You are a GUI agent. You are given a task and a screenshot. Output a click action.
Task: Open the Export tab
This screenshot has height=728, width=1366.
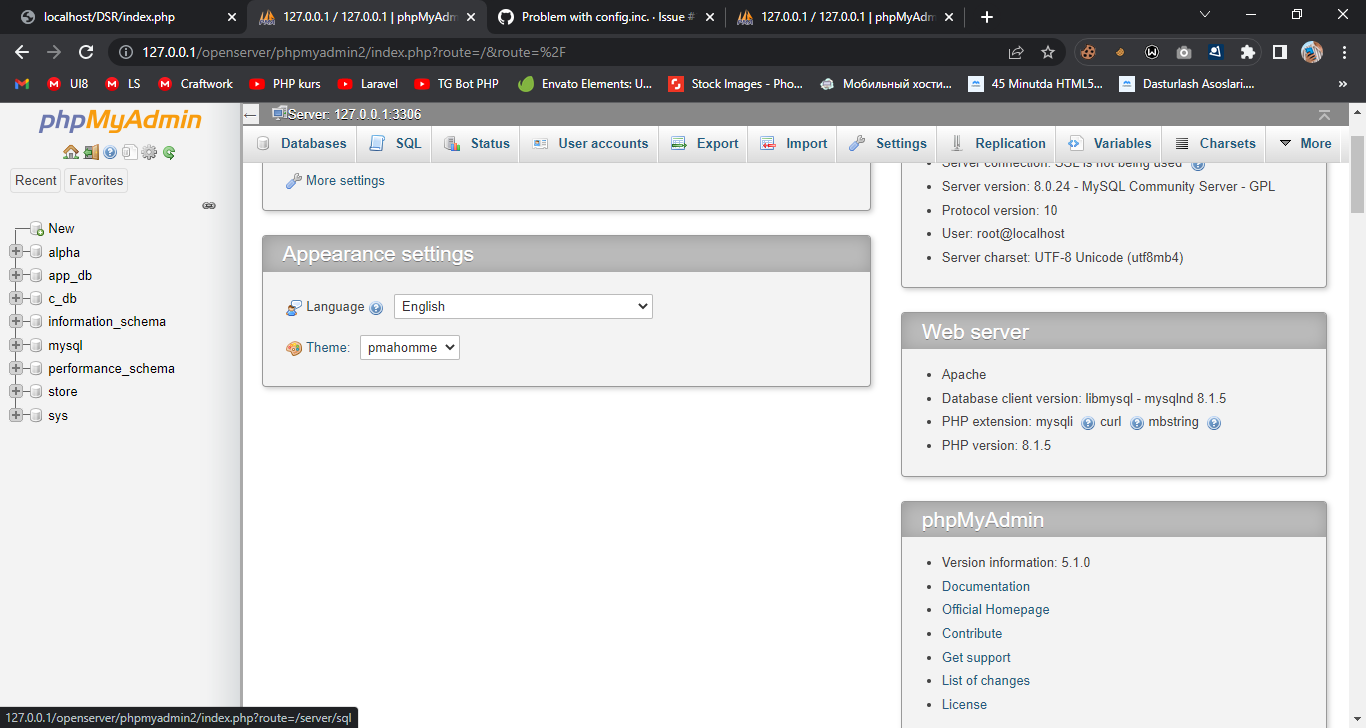click(x=704, y=143)
